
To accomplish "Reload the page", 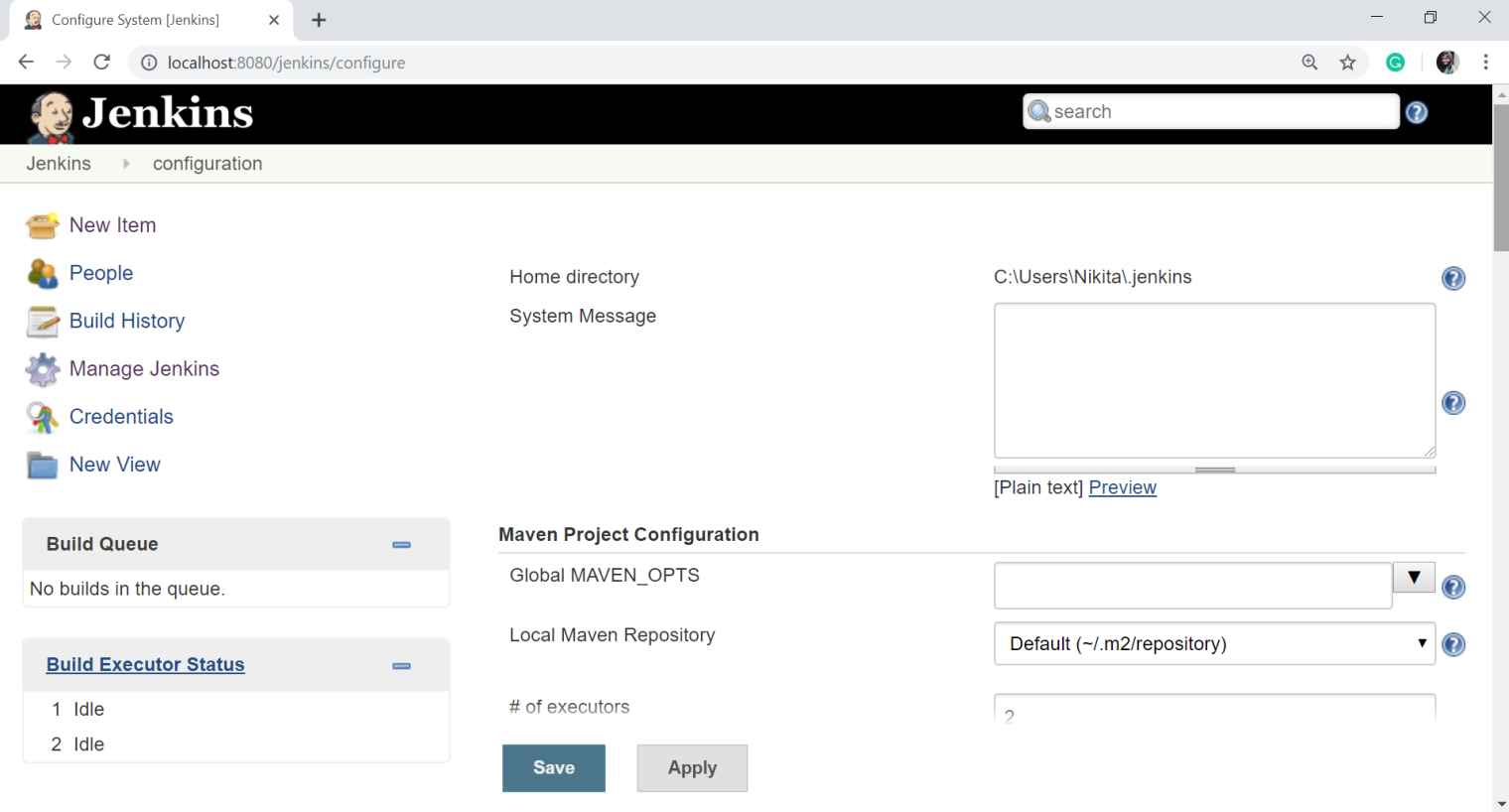I will click(x=101, y=63).
